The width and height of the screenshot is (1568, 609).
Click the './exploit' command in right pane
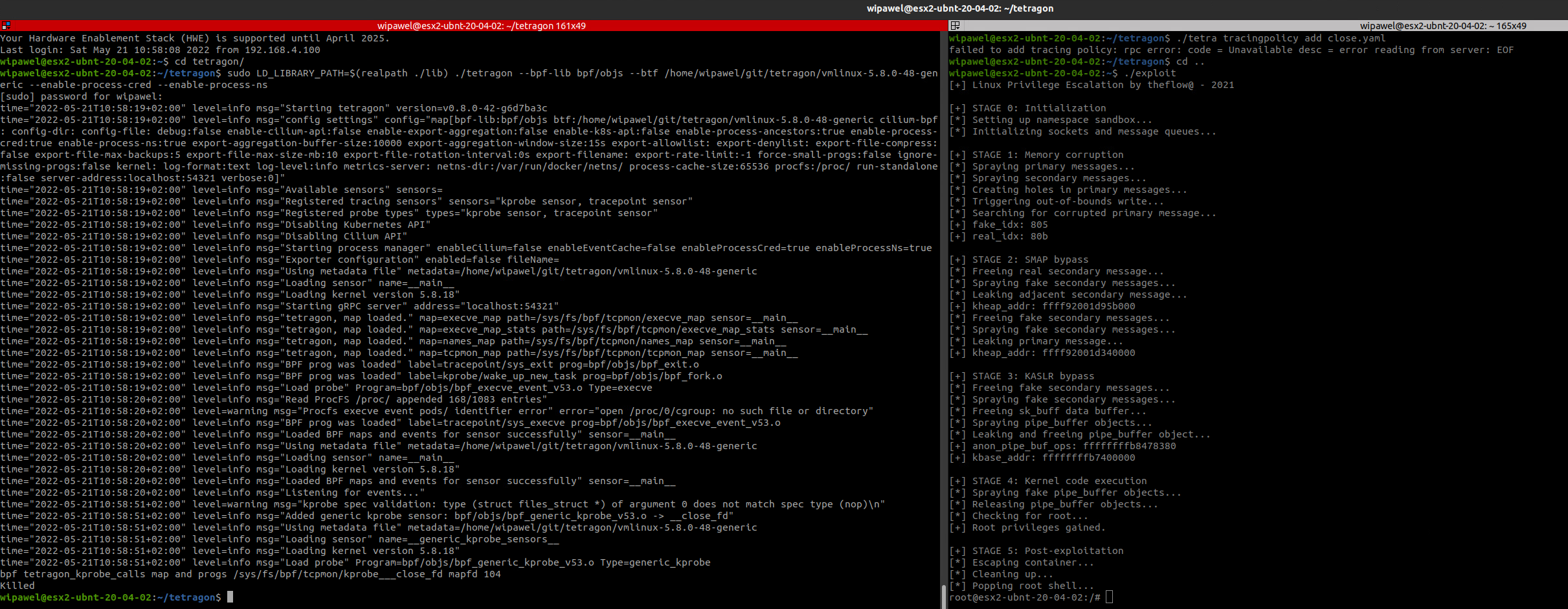click(x=1150, y=73)
